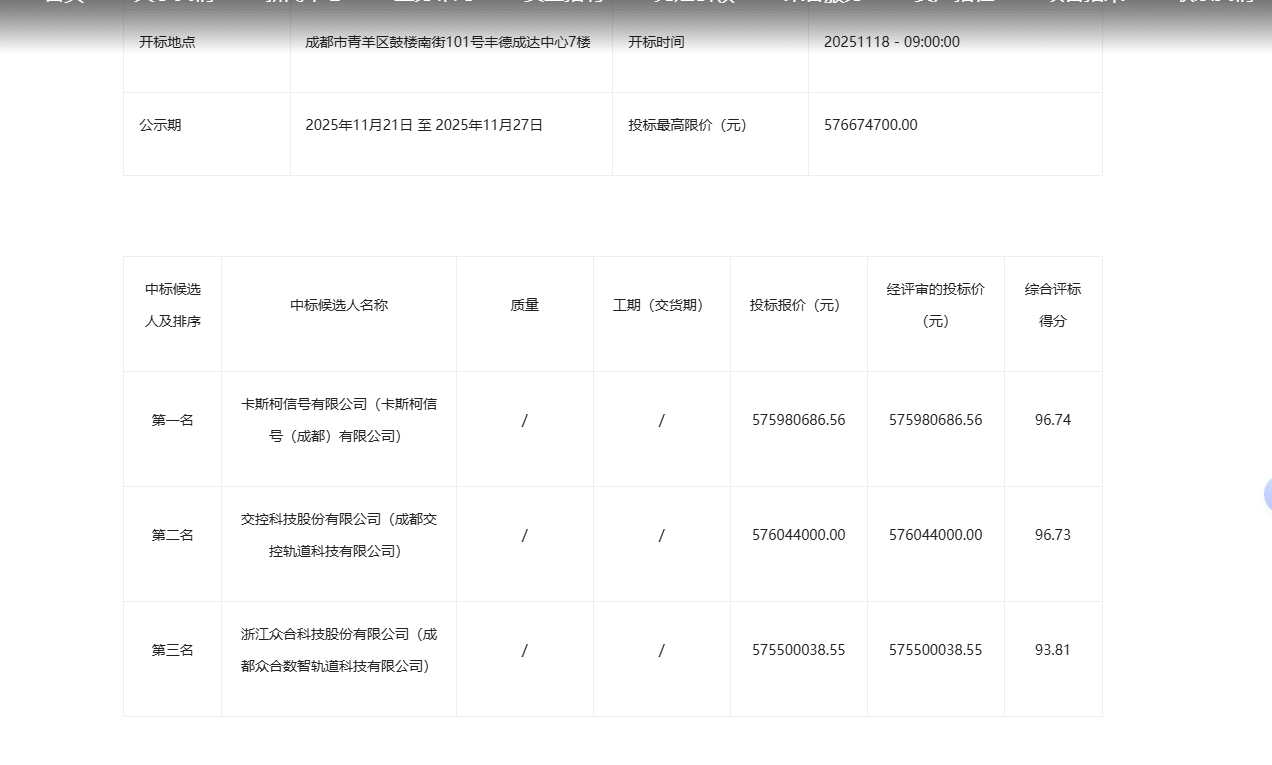This screenshot has height=765, width=1272.
Task: Select the score 96.73
Action: point(1053,535)
